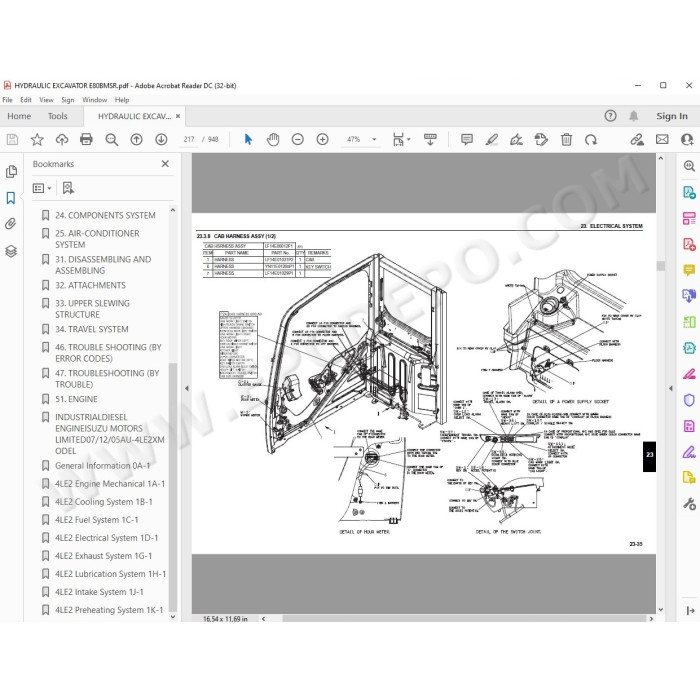Open the Sign document pen icon
This screenshot has height=700, width=700.
click(517, 140)
